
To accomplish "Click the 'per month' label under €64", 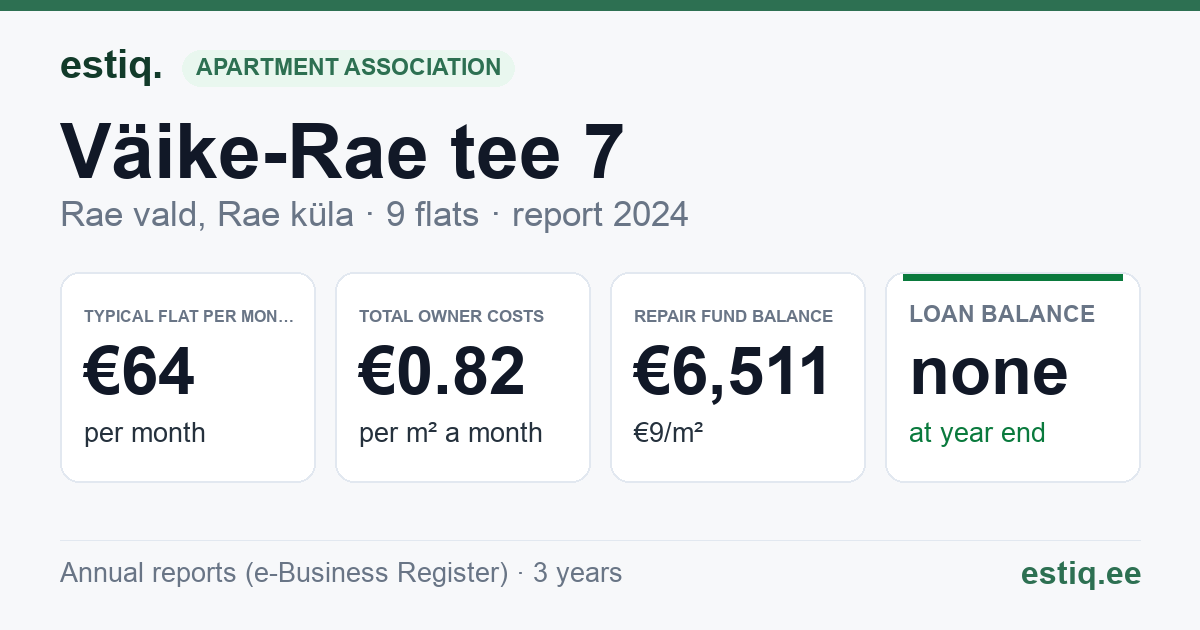I will point(145,433).
